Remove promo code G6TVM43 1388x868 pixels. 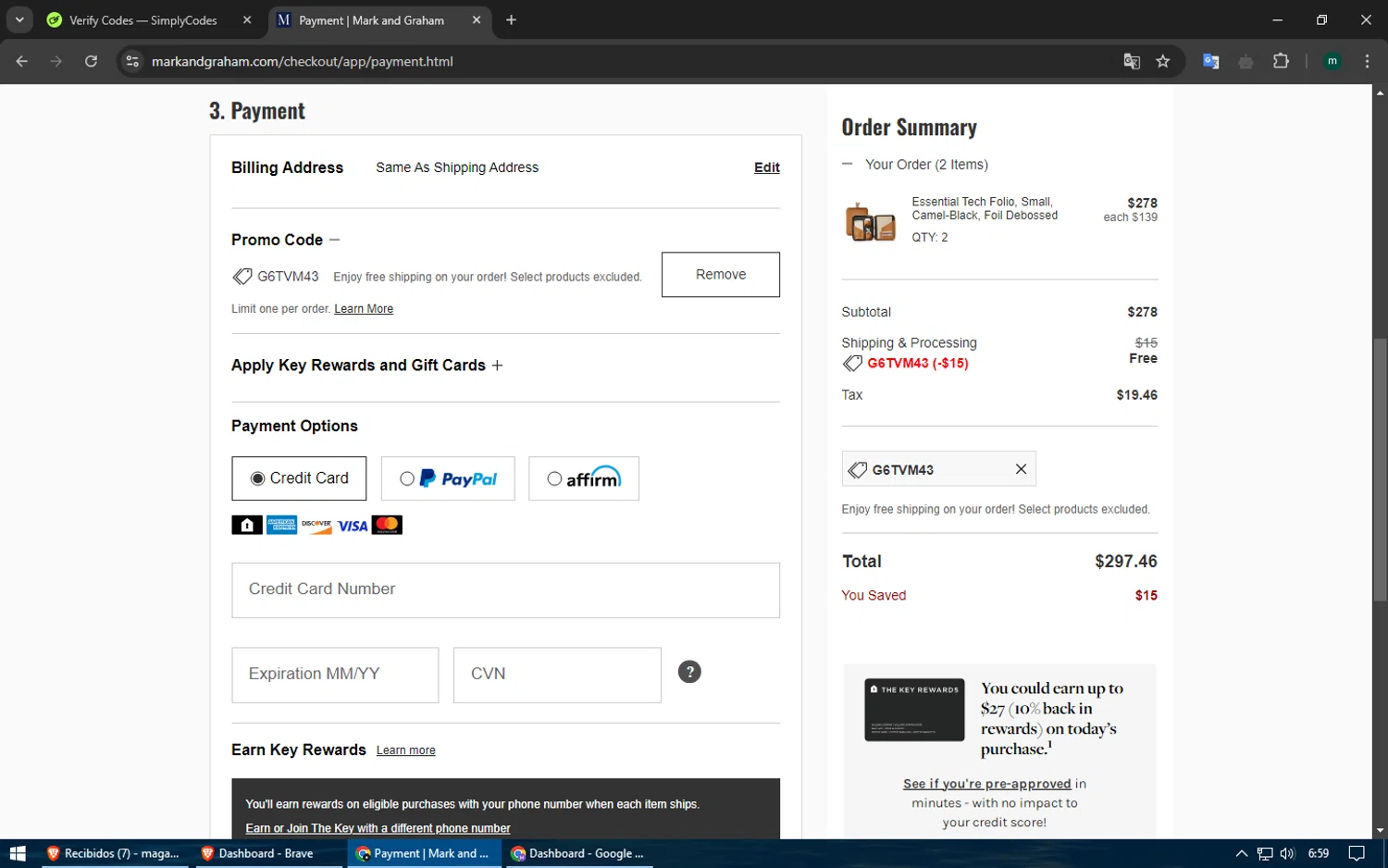point(721,275)
